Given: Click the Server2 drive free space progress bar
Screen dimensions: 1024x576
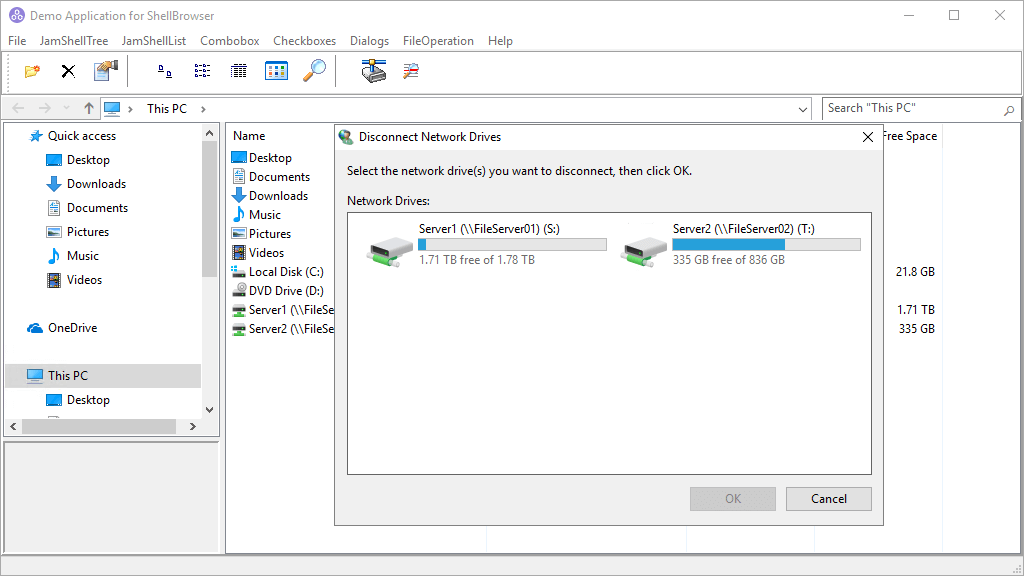Looking at the screenshot, I should pyautogui.click(x=766, y=243).
